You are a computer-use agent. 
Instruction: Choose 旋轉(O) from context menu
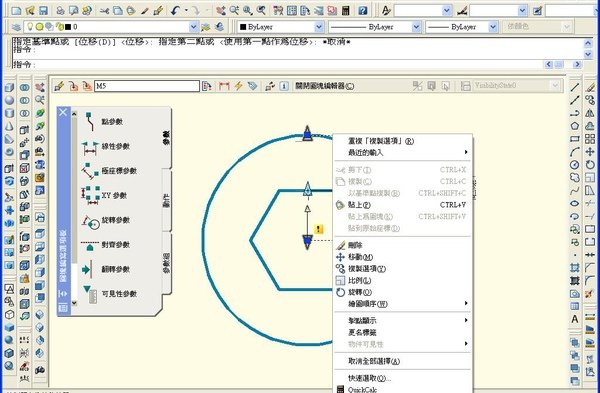pyautogui.click(x=403, y=292)
